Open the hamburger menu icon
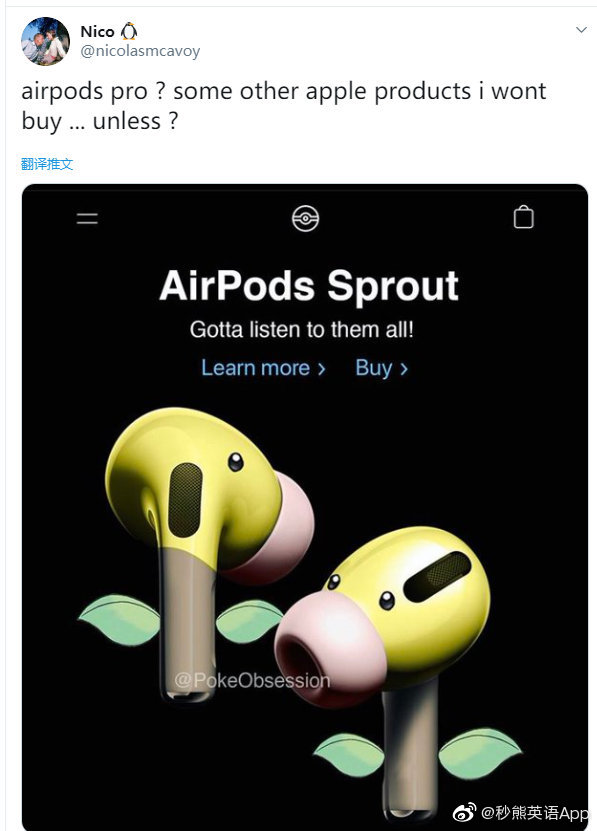597x831 pixels. (87, 218)
